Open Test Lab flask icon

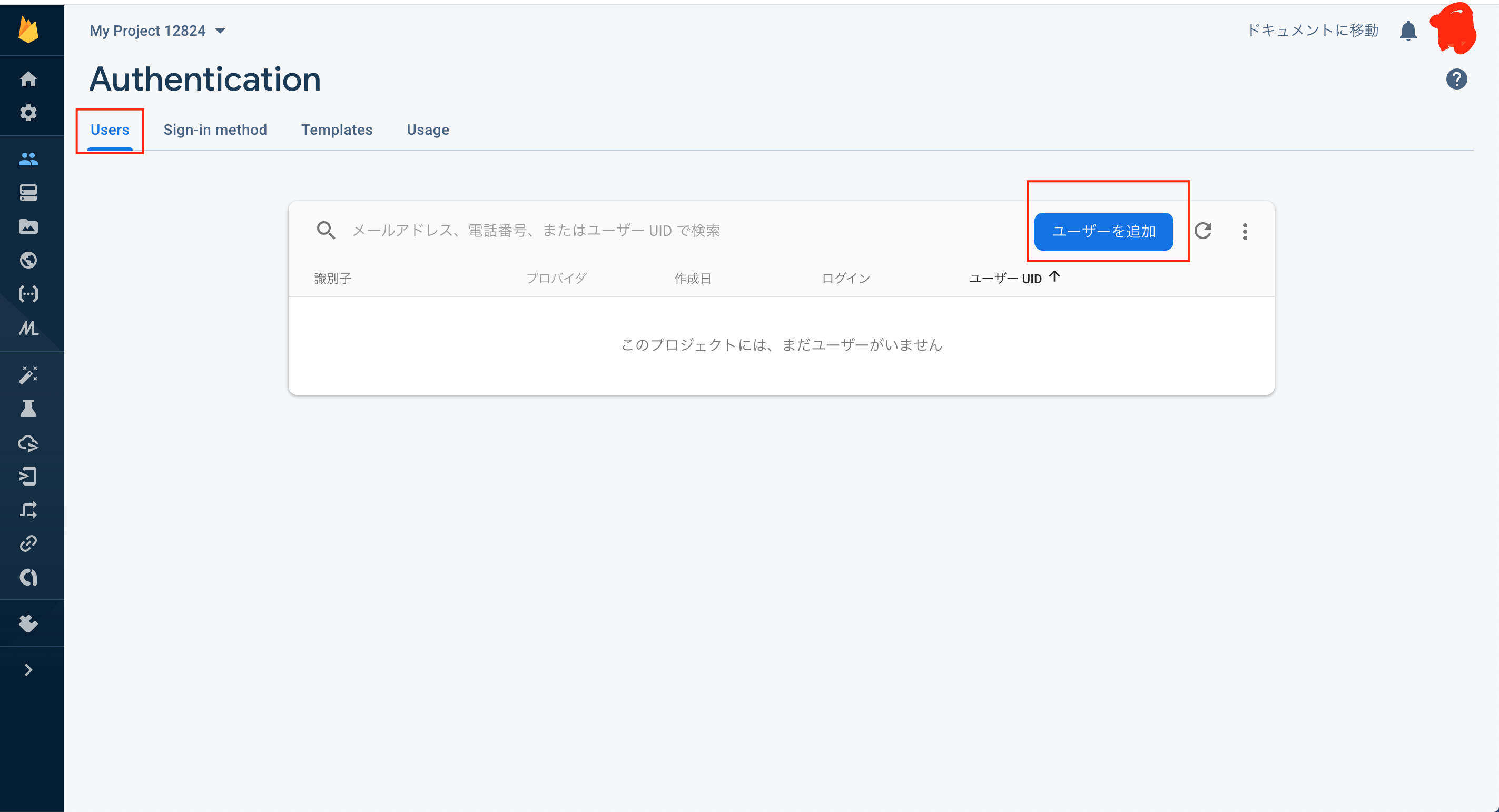coord(28,409)
